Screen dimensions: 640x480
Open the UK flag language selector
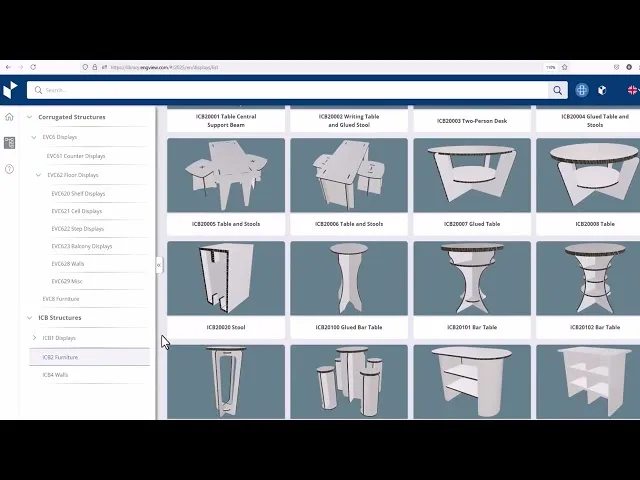(x=633, y=90)
